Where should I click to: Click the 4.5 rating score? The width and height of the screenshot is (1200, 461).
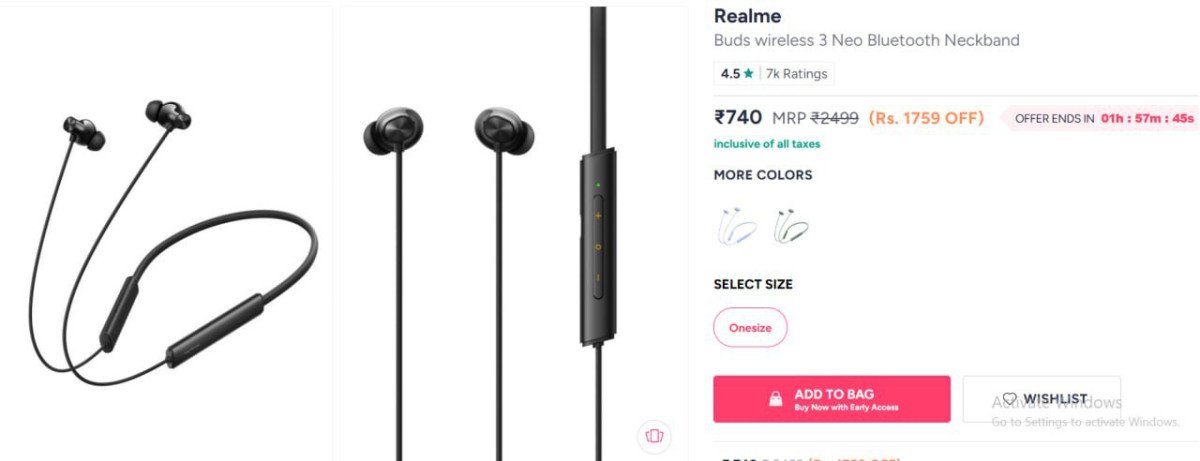(730, 74)
